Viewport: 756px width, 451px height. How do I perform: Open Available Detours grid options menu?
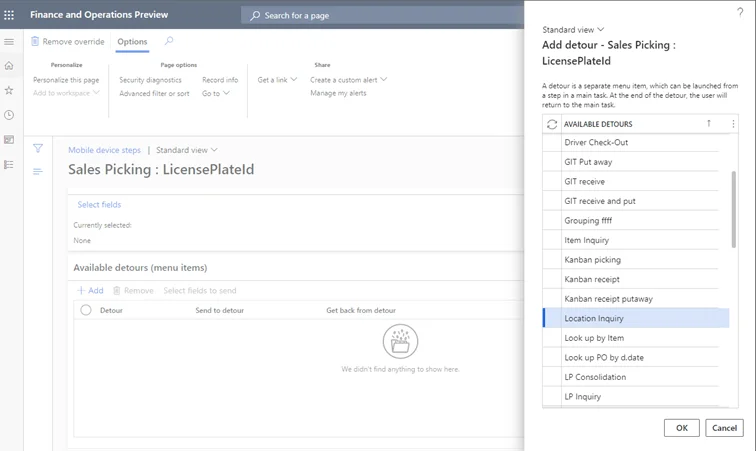coord(733,124)
